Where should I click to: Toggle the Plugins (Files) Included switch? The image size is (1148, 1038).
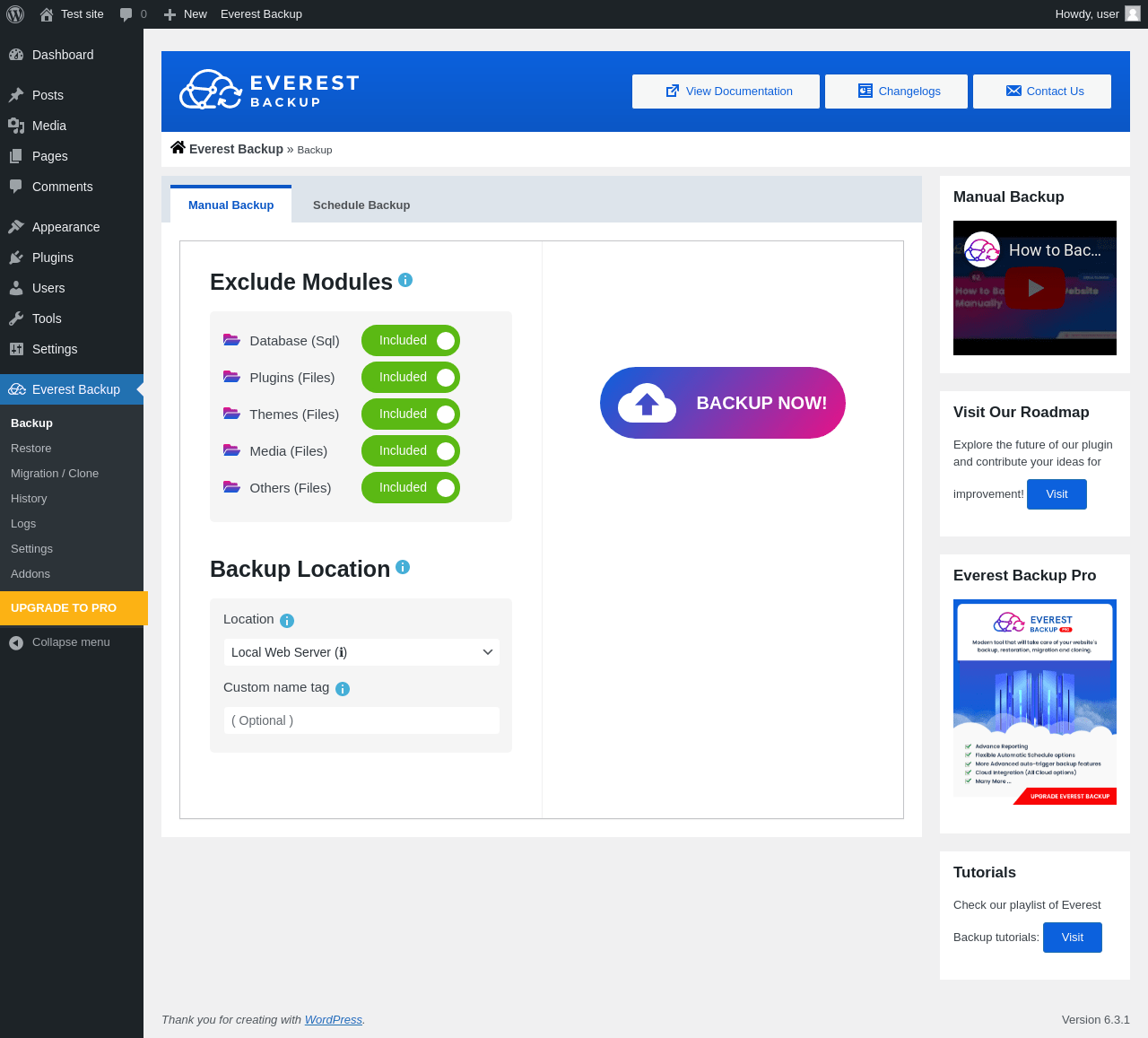pos(411,378)
